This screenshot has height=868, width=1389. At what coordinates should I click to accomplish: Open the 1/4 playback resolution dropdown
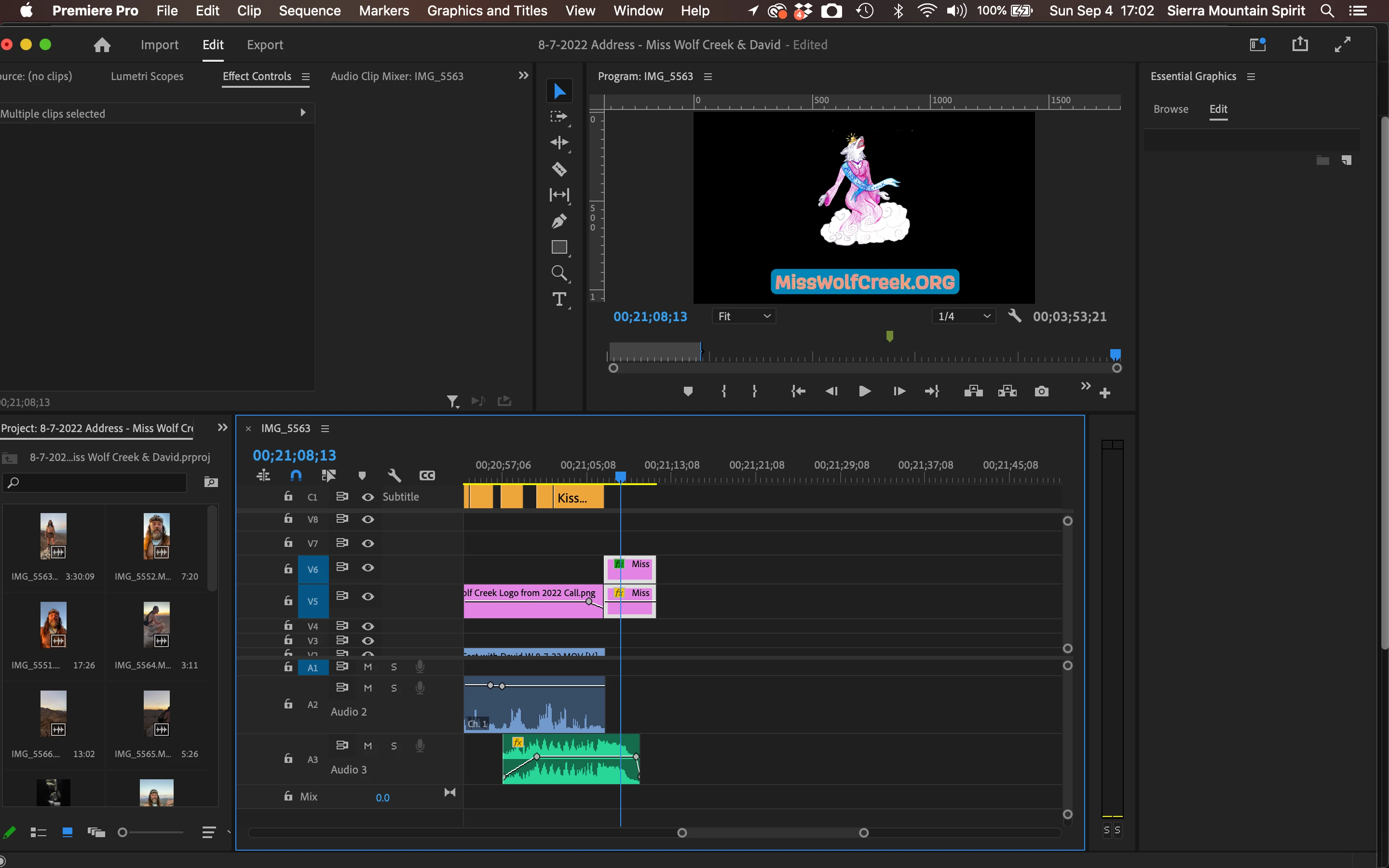[x=964, y=316]
